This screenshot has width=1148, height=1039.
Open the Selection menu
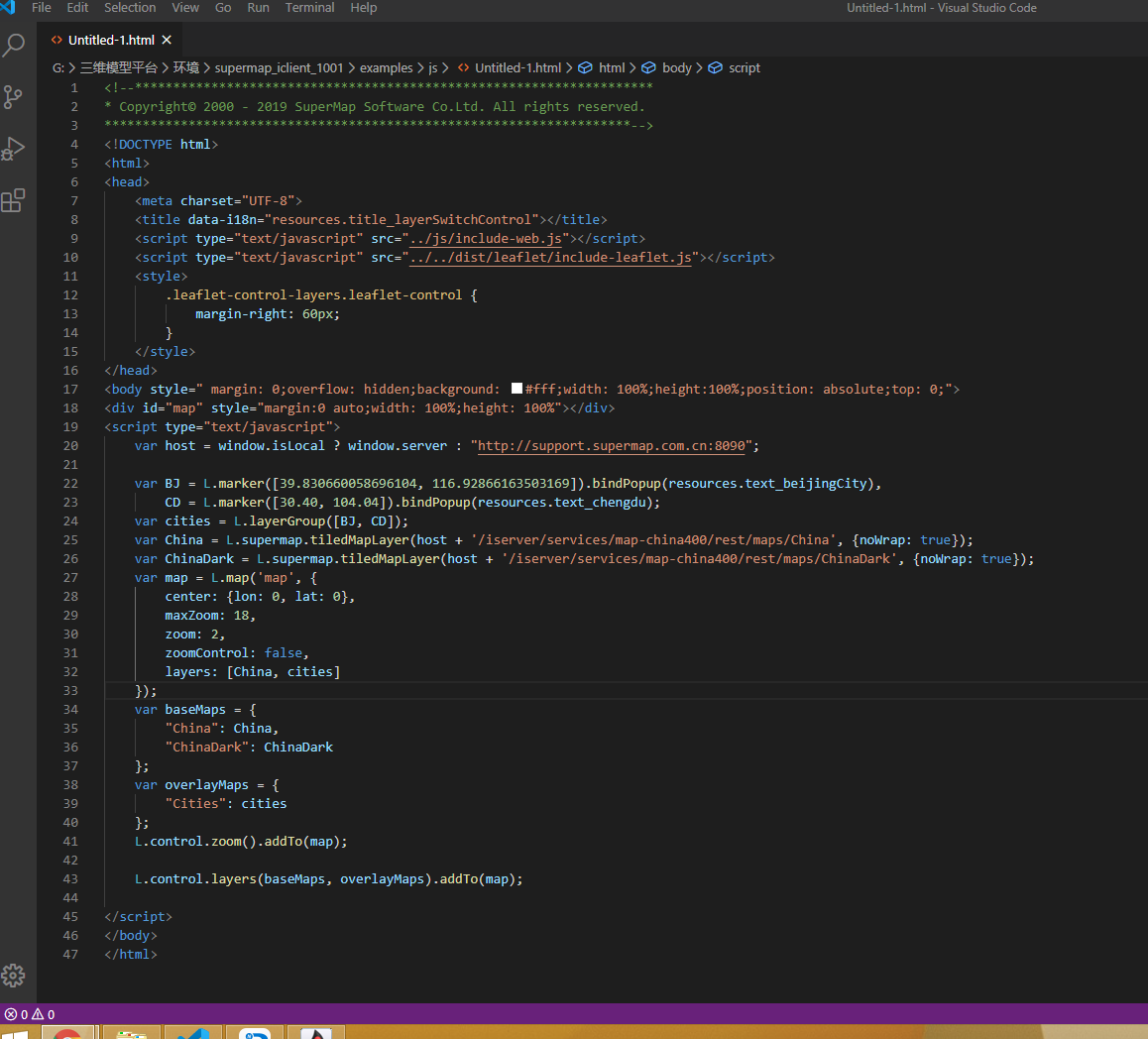coord(130,7)
